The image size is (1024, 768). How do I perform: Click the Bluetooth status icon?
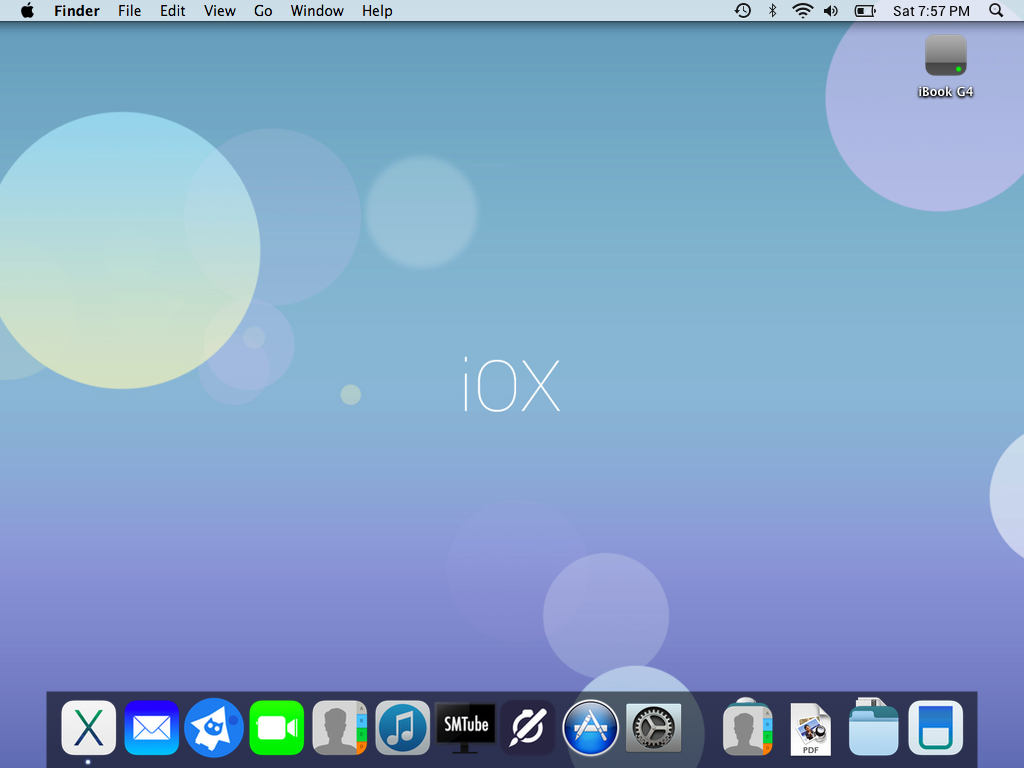pyautogui.click(x=773, y=10)
